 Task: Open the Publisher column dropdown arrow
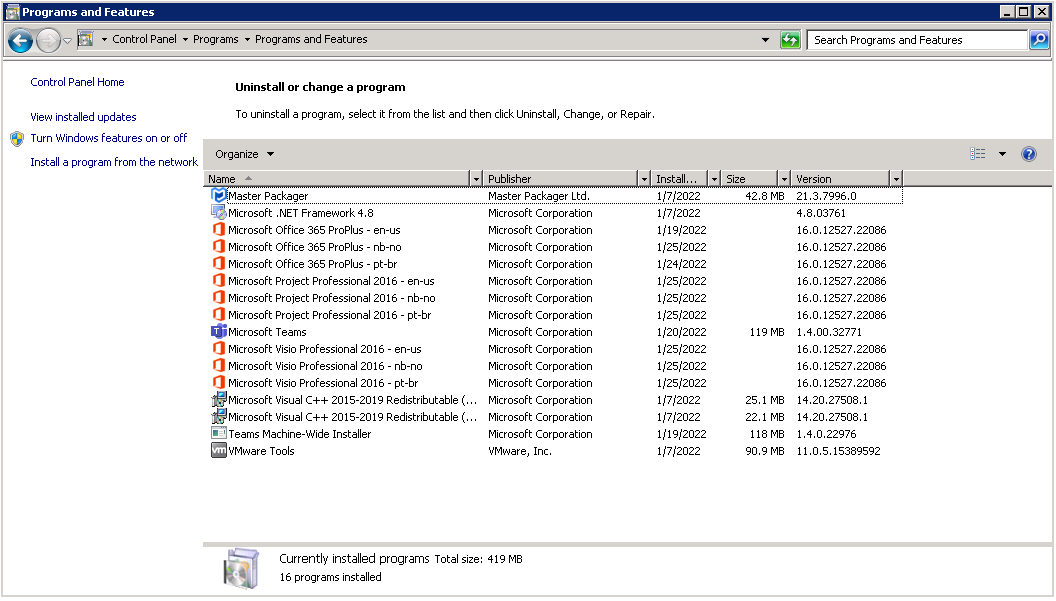[646, 177]
